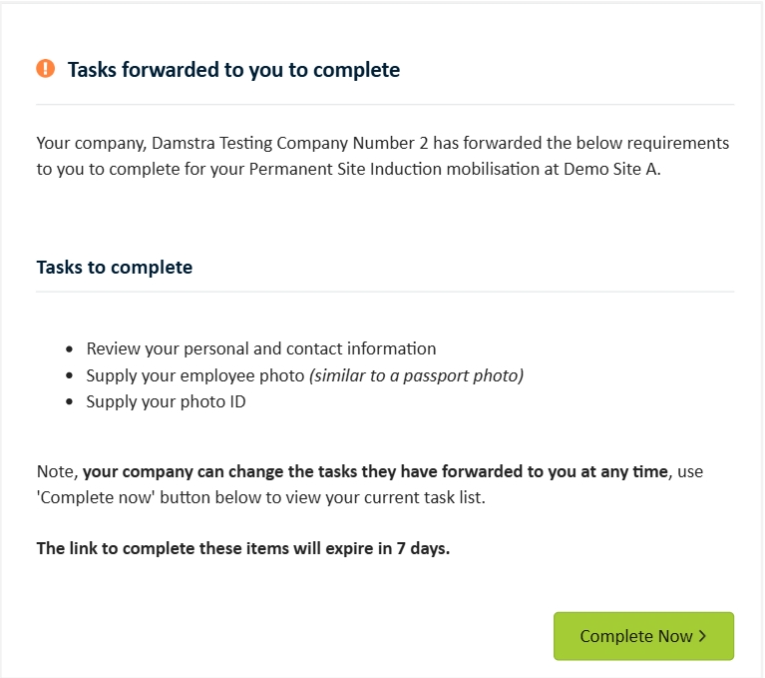Select the 'Tasks forwarded to you to complete' heading
The height and width of the screenshot is (678, 765).
coord(234,70)
